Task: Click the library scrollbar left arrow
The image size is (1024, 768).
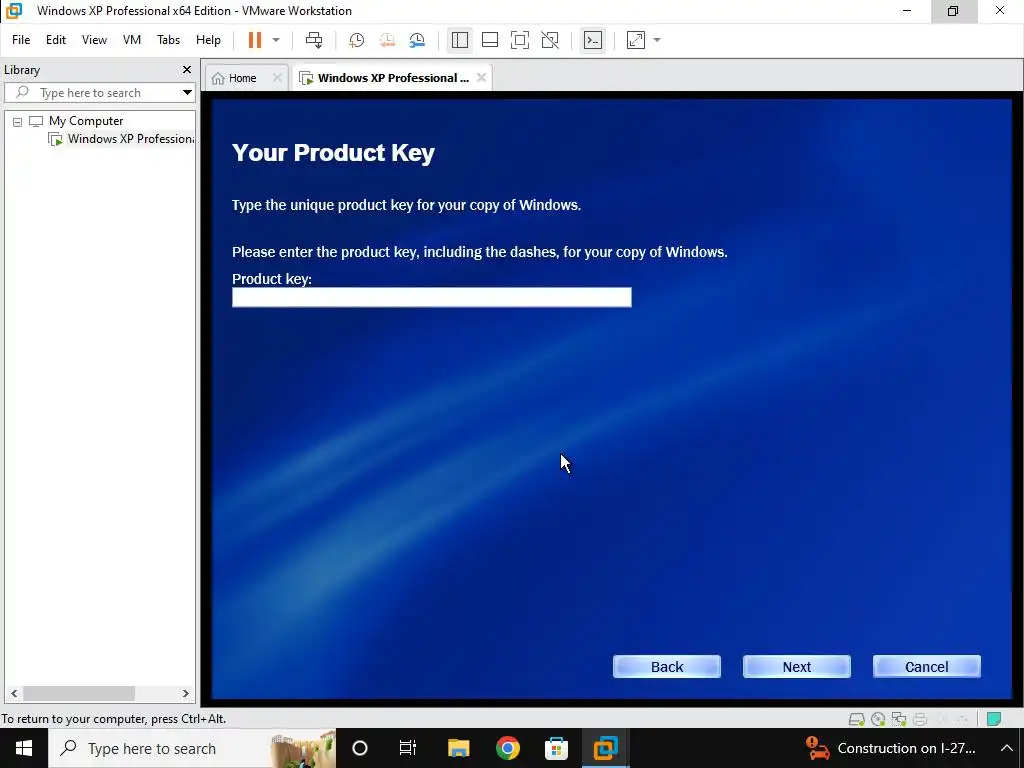Action: (x=14, y=694)
